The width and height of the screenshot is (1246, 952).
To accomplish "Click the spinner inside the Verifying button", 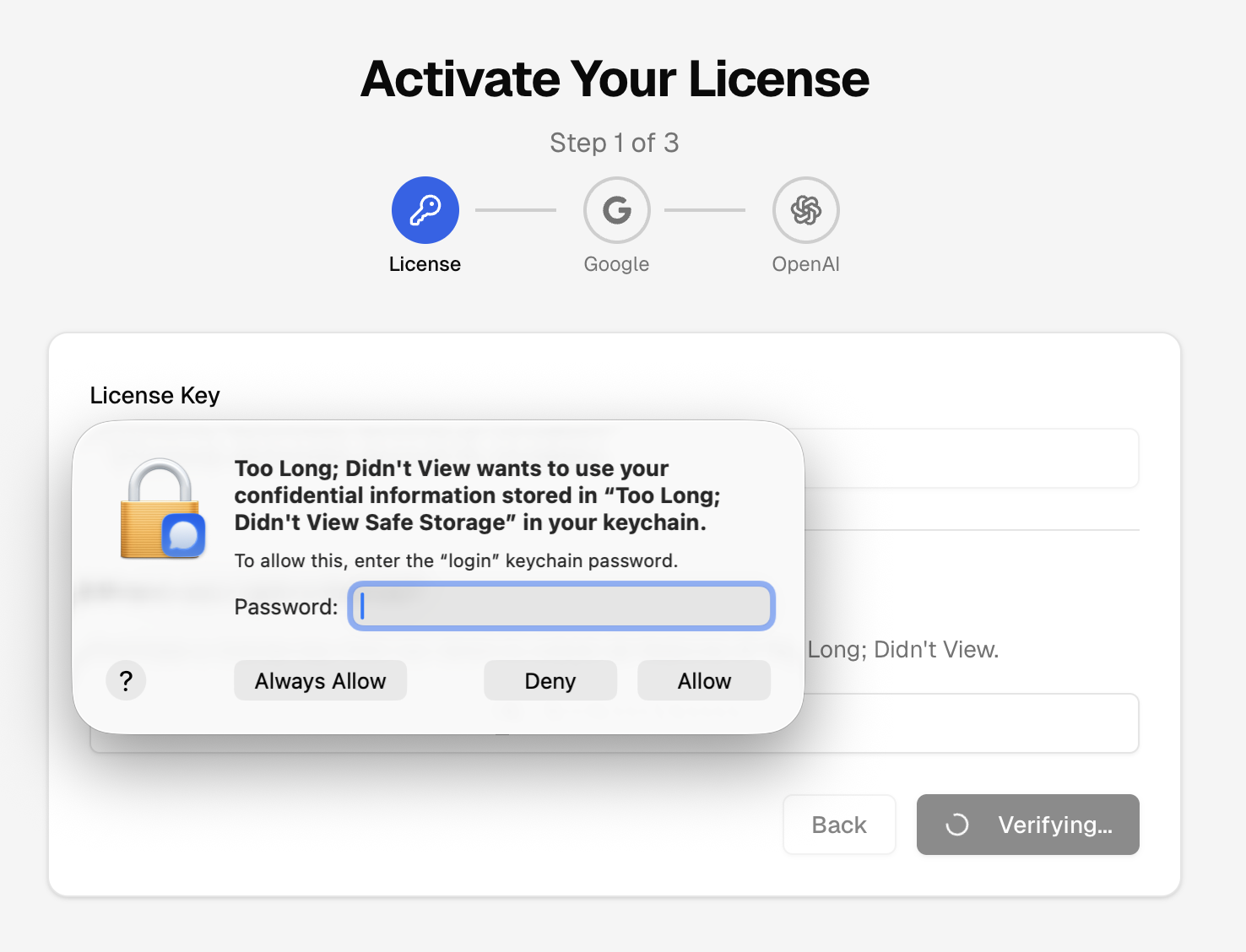I will [x=956, y=825].
